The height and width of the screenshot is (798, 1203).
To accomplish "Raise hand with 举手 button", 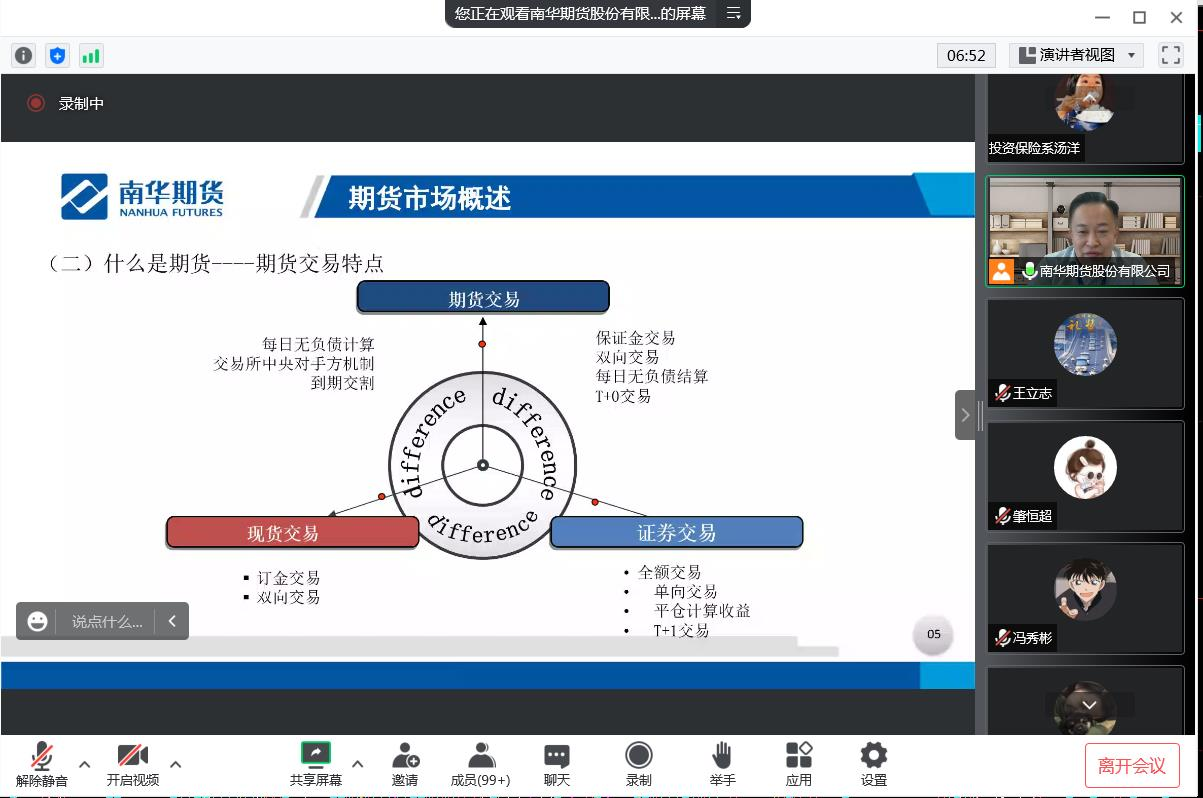I will point(722,764).
